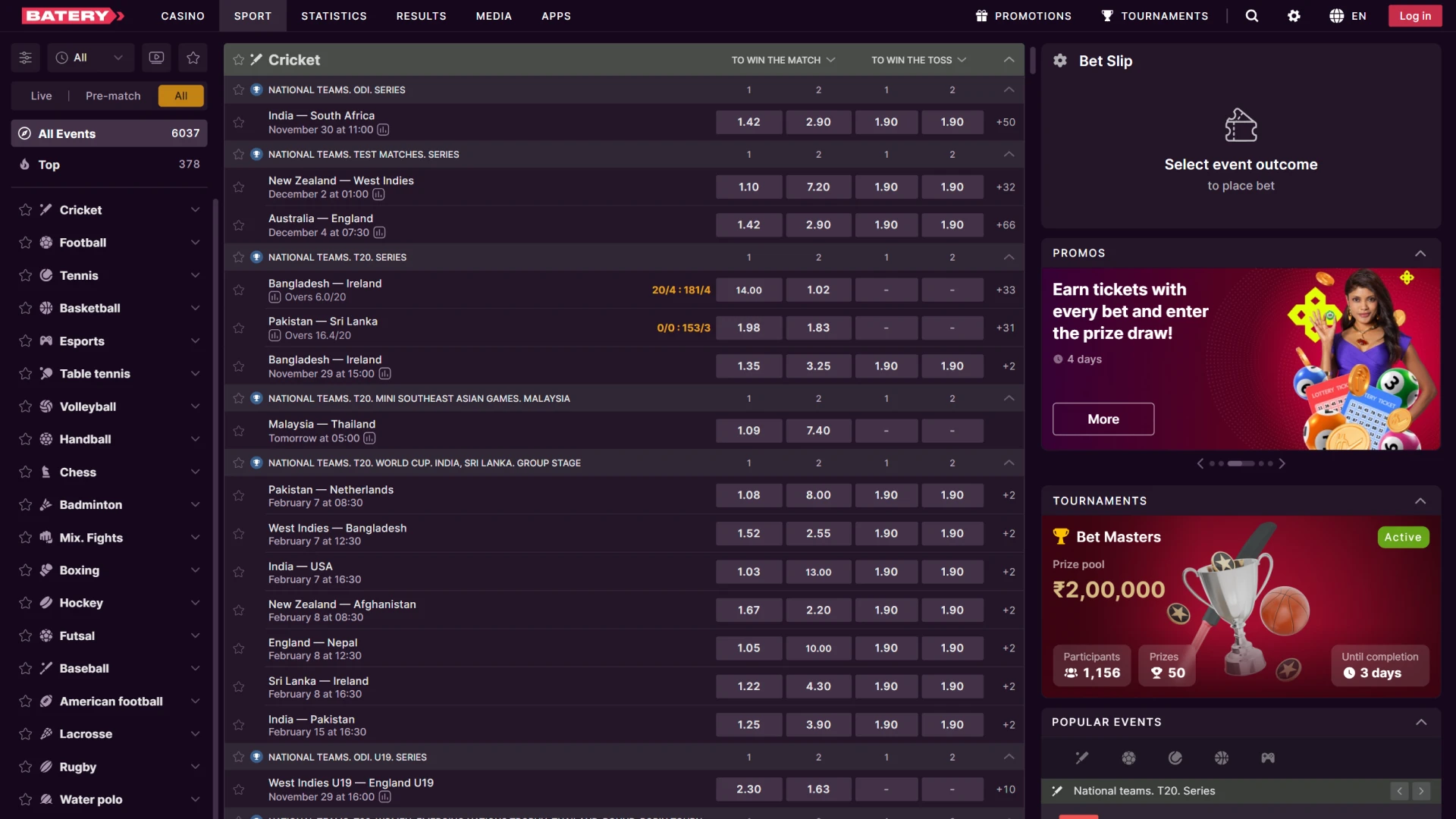This screenshot has height=819, width=1456.
Task: Select the Esports icon in the left sidebar
Action: click(x=47, y=341)
